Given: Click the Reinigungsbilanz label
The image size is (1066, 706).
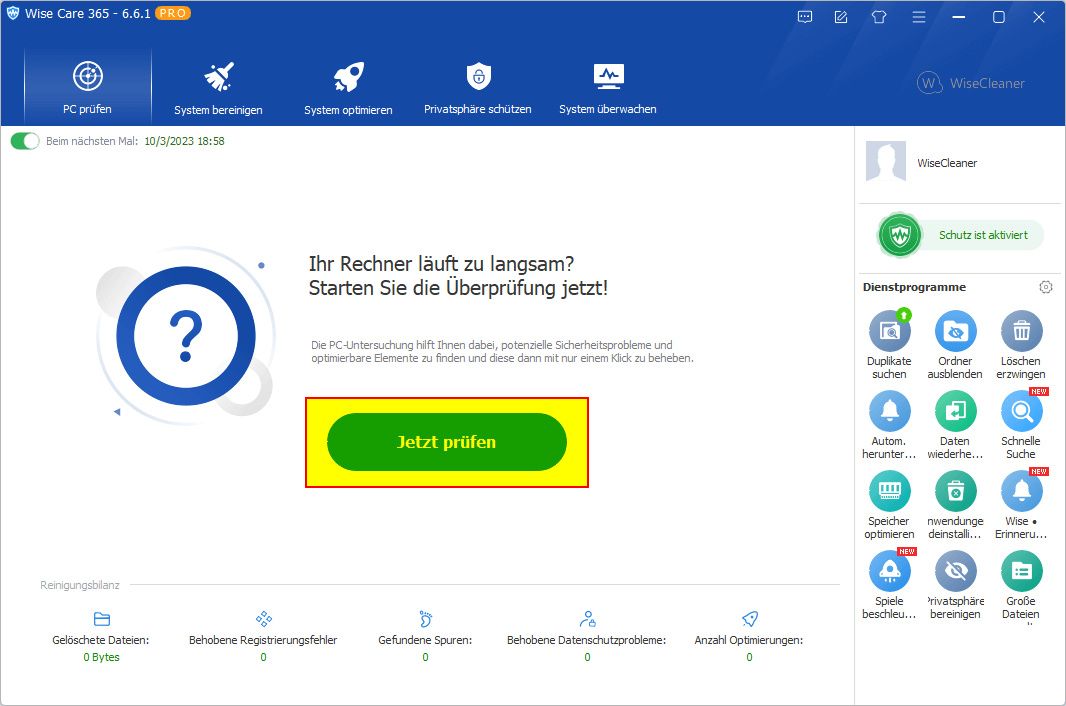Looking at the screenshot, I should [80, 585].
